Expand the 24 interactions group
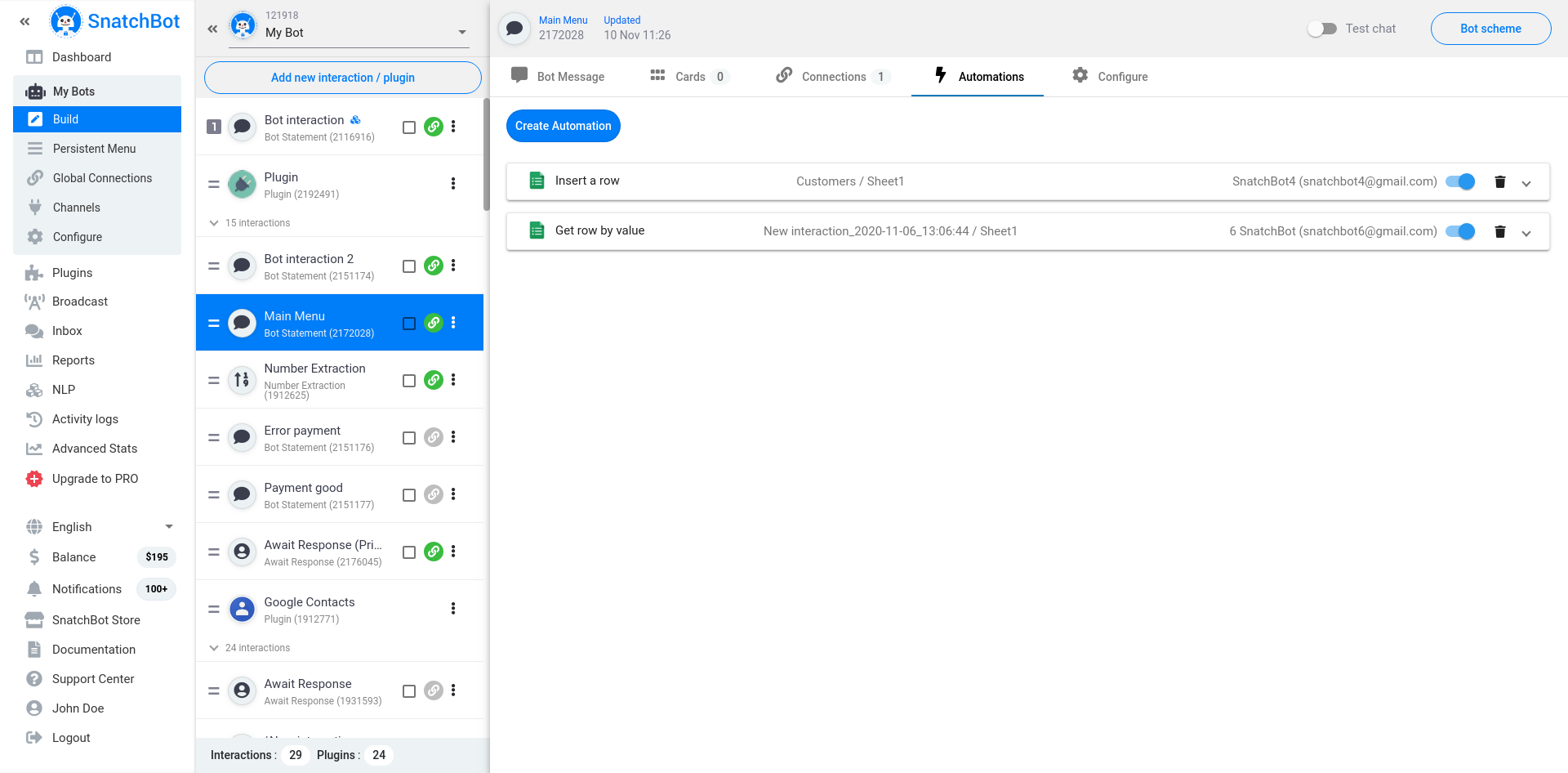The width and height of the screenshot is (1568, 773). click(x=214, y=648)
